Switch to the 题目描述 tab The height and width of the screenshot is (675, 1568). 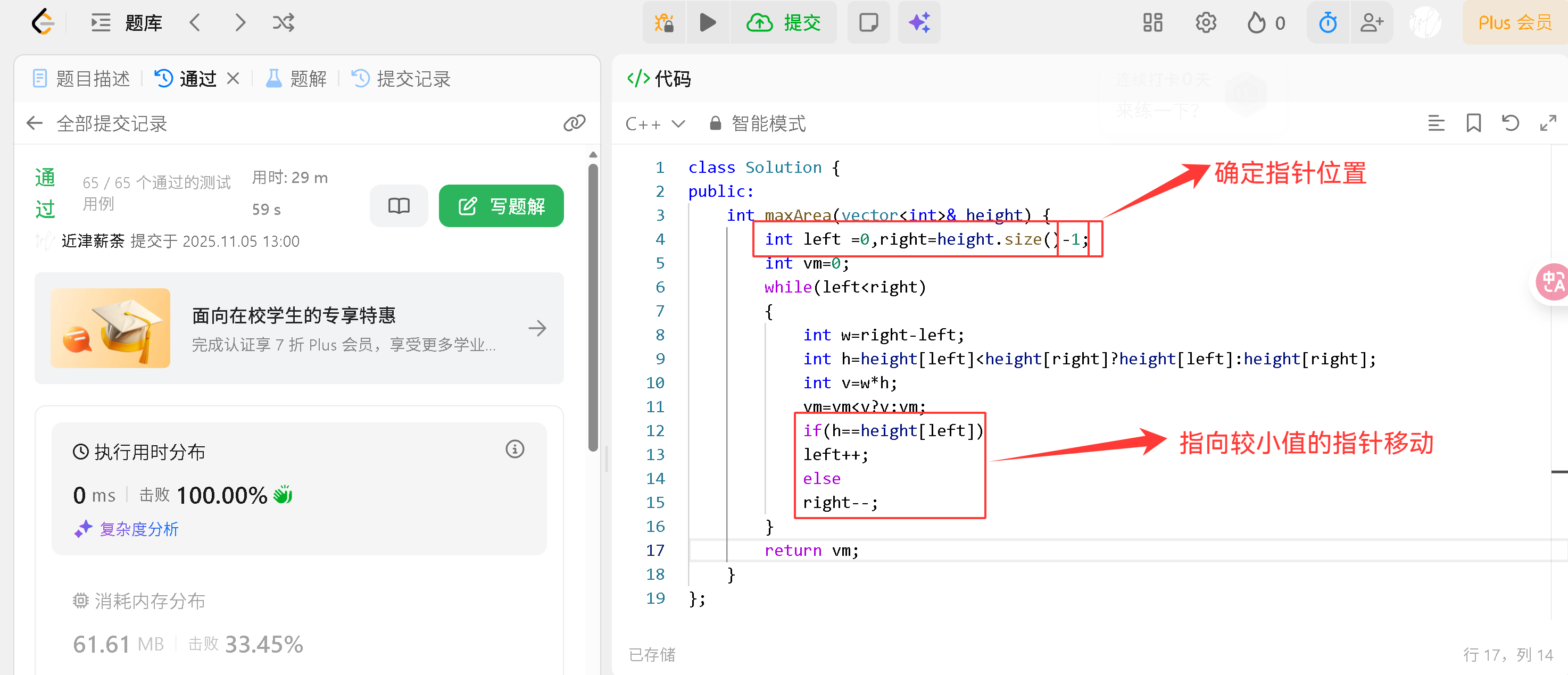pos(81,79)
